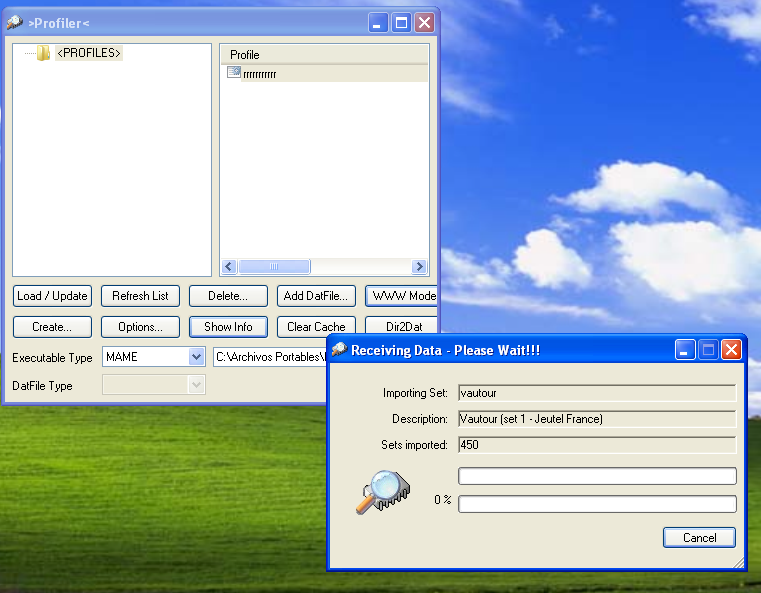Close the Profiler window
Screen dimensions: 761x593
(x=425, y=23)
